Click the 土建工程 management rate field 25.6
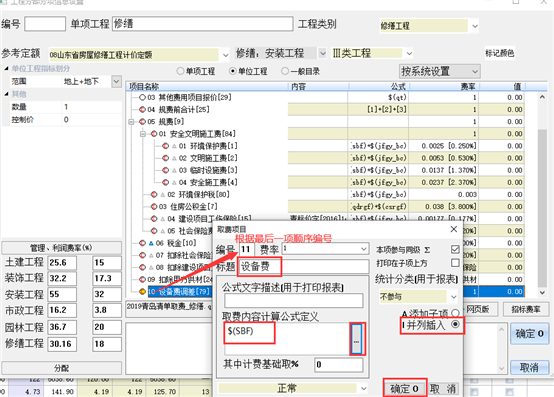The width and height of the screenshot is (554, 397). pos(62,263)
